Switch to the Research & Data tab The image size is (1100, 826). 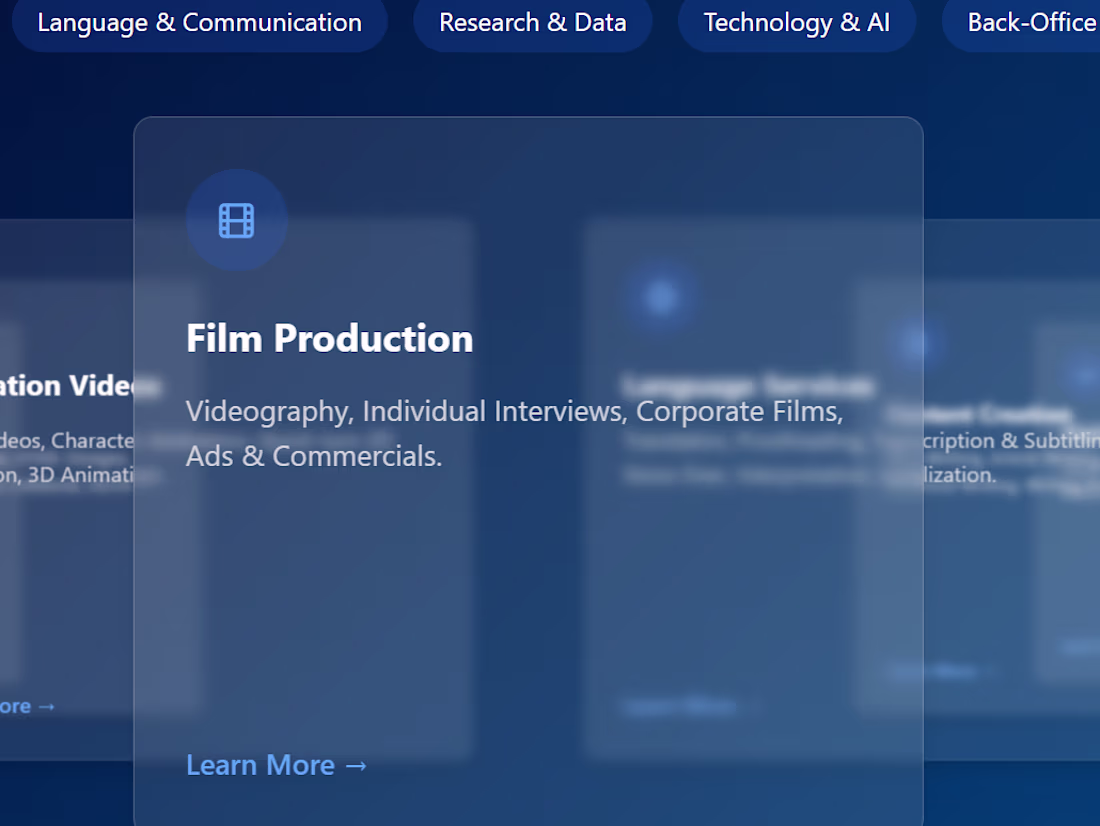[532, 23]
